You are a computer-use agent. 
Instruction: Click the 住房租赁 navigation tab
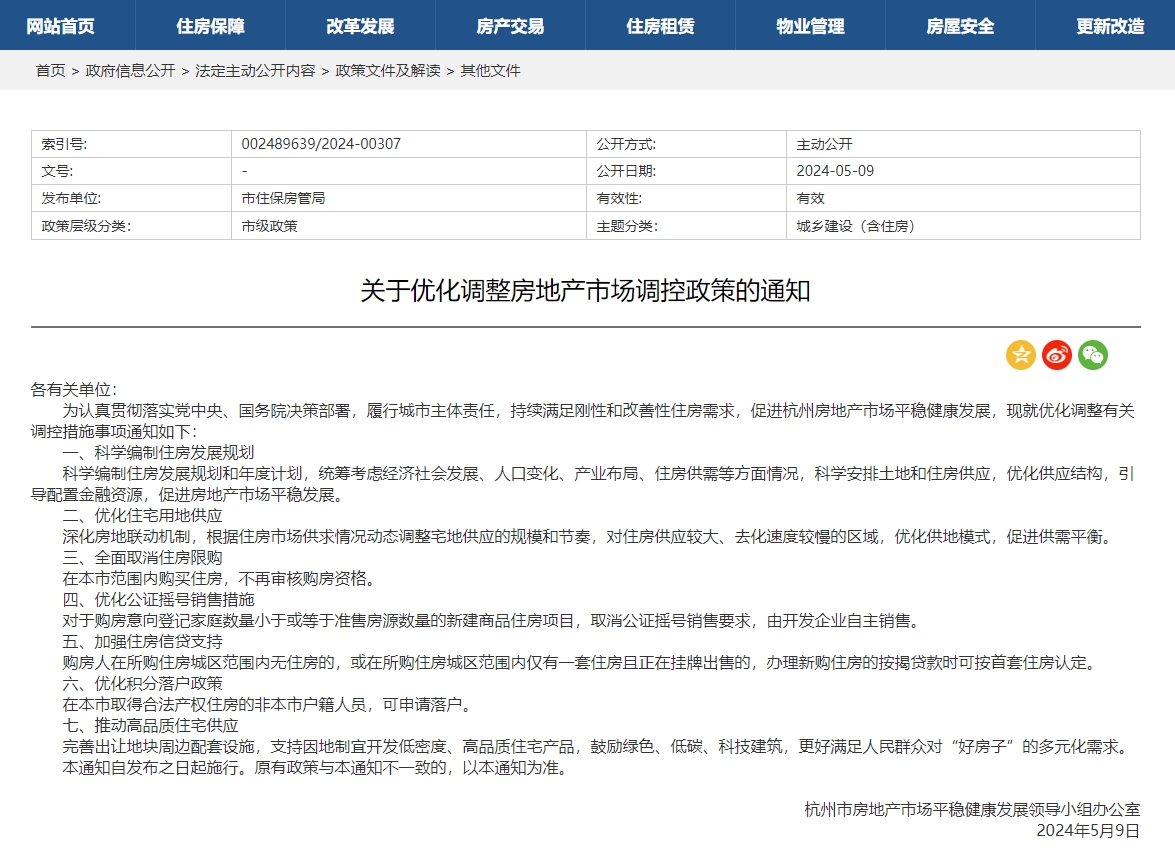(660, 26)
